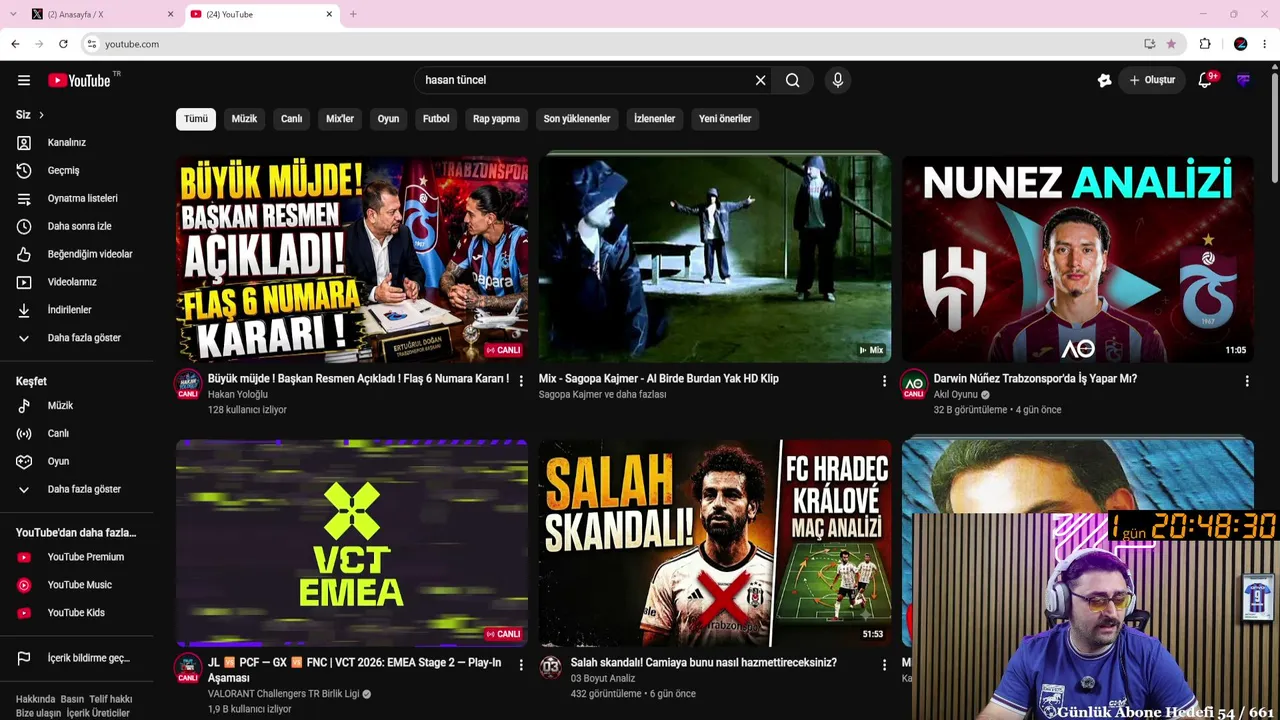The height and width of the screenshot is (720, 1280).
Task: Open more options for Büyük müjde video
Action: pyautogui.click(x=521, y=381)
